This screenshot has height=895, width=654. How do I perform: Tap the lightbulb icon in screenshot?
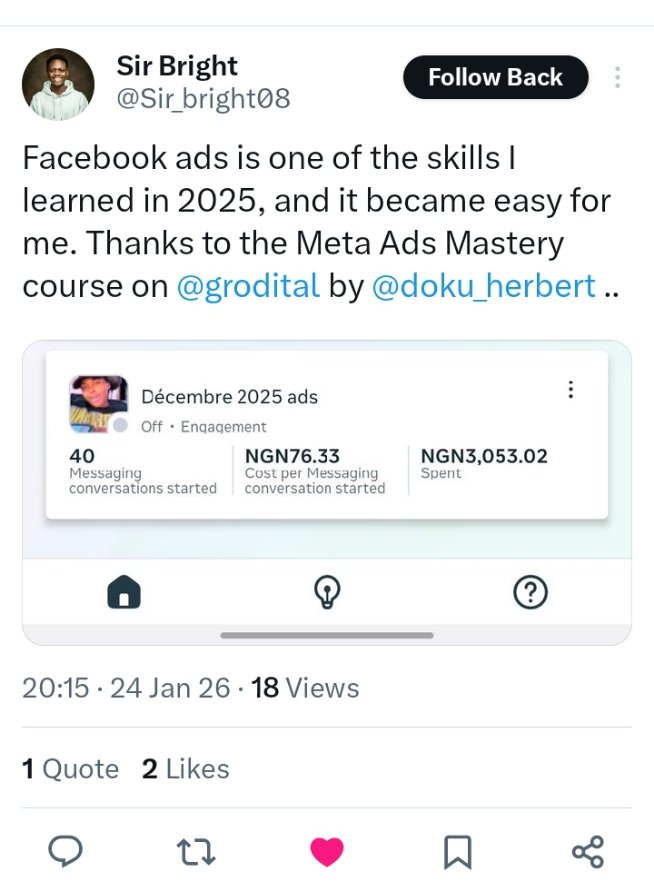pos(327,593)
